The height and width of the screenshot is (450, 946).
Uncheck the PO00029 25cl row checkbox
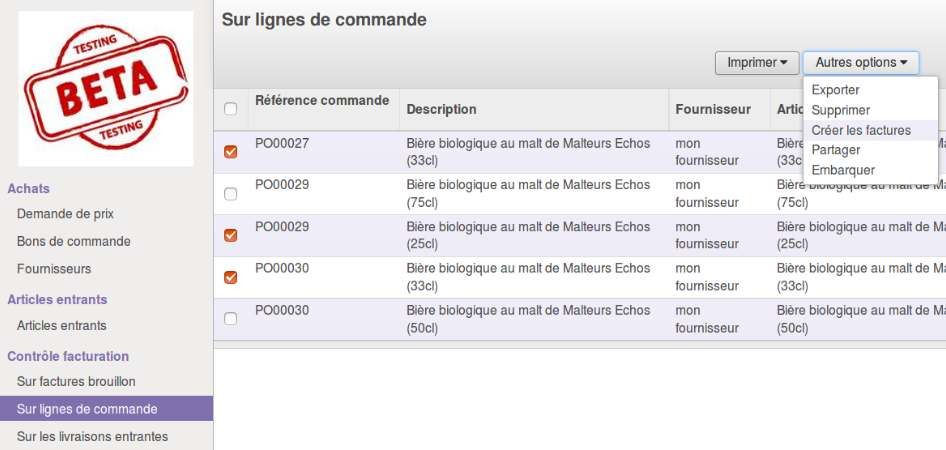coord(231,236)
